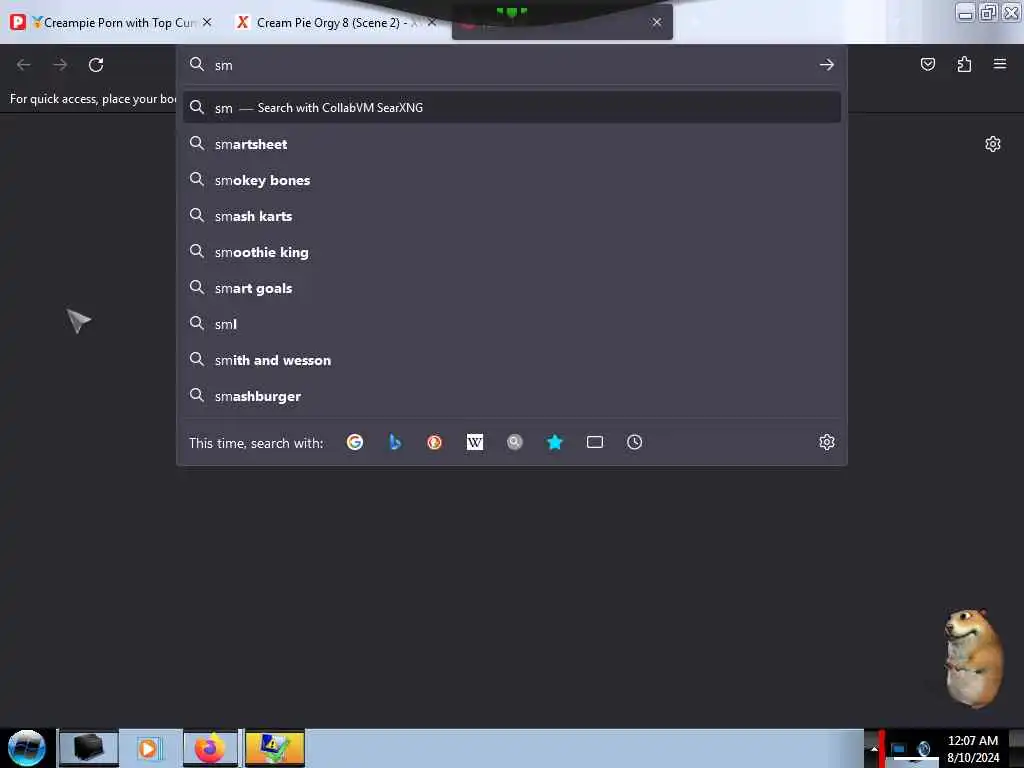Search this time with Wikipedia
This screenshot has height=768, width=1024.
[x=475, y=442]
